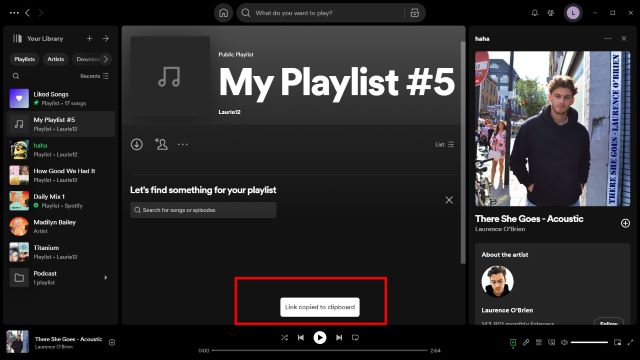
Task: Open There She Goes - Acoustic title link
Action: tap(529, 219)
